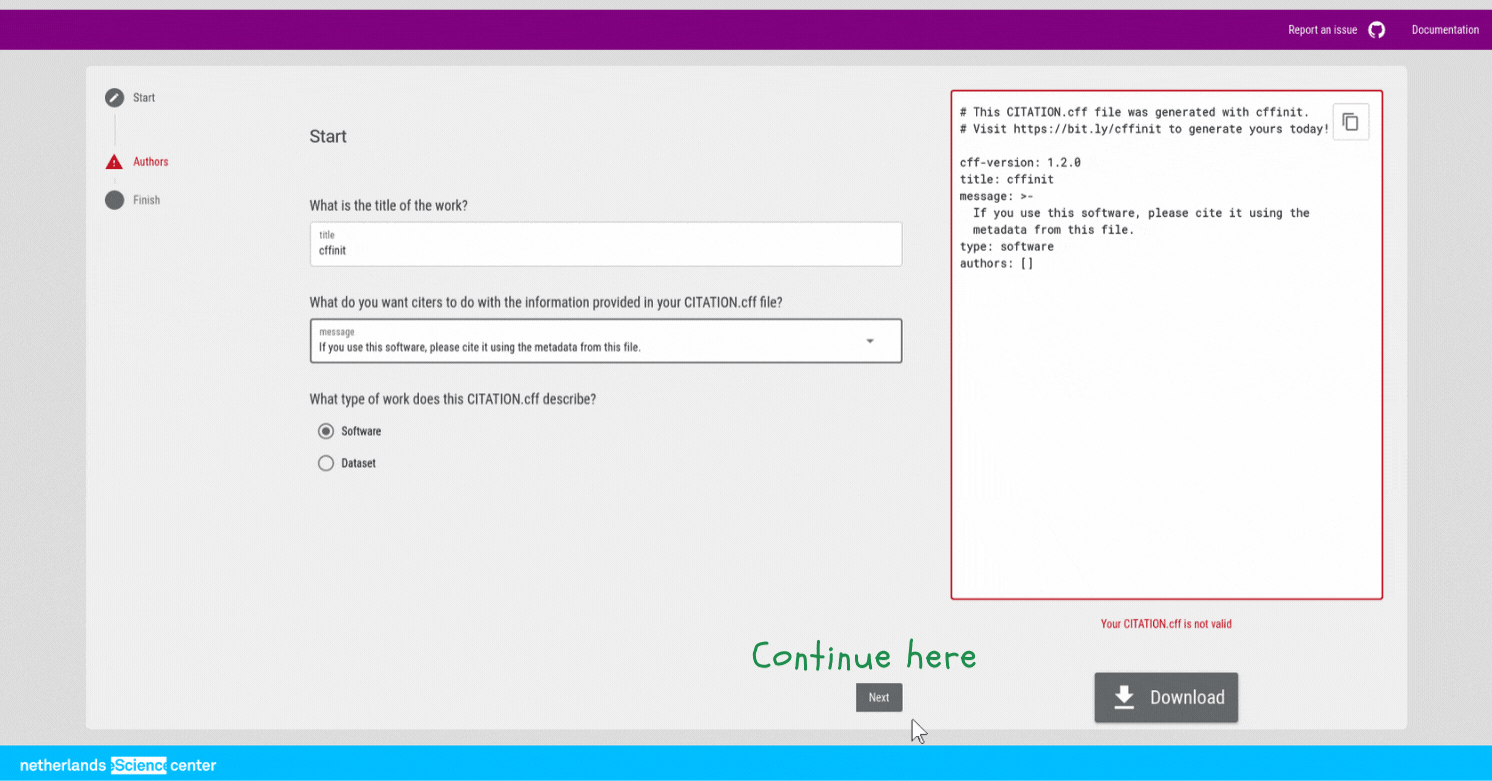Screen dimensions: 1492x781
Task: Click the red warning triangle Authors icon
Action: 114,162
